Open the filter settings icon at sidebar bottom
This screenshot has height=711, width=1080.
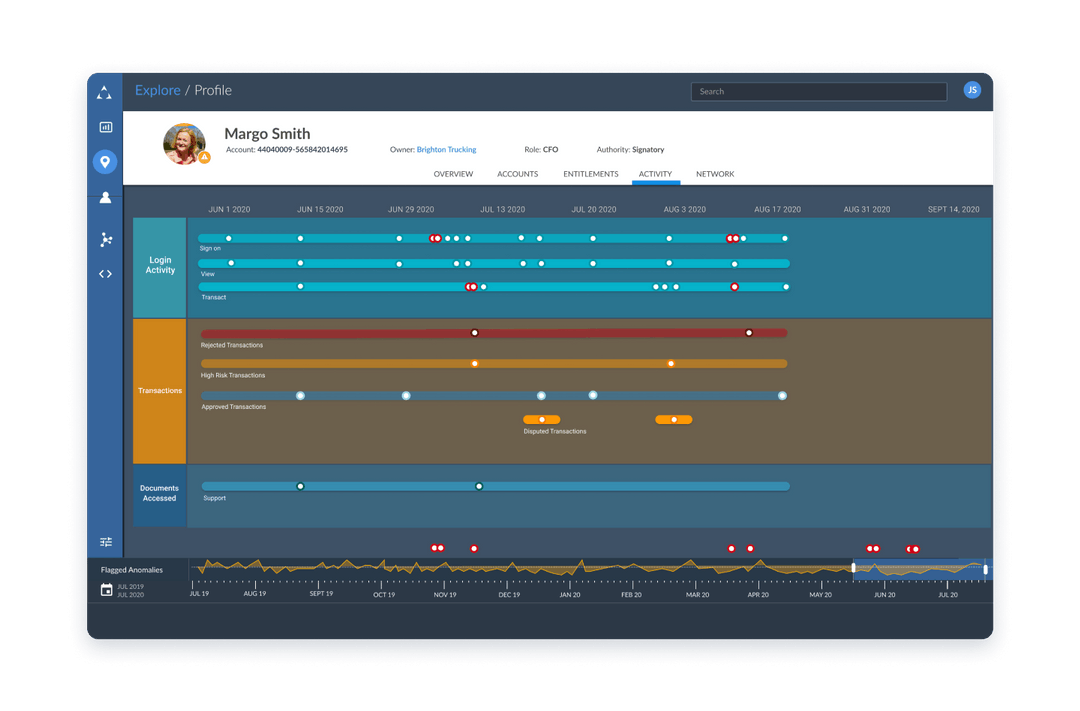[x=105, y=541]
